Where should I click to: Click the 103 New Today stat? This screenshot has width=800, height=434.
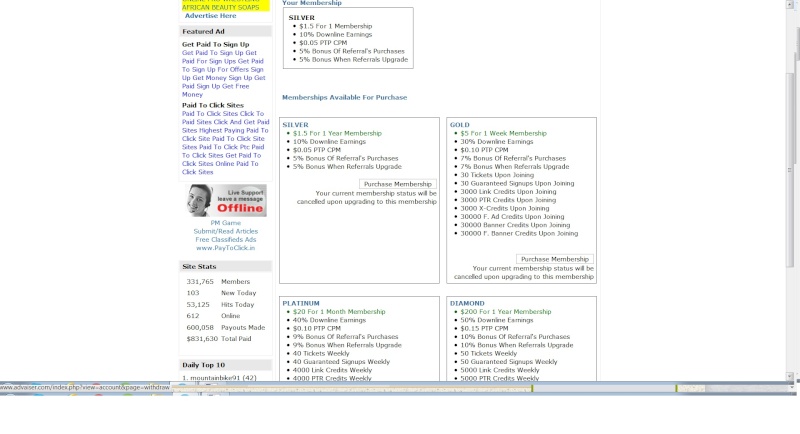(221, 293)
